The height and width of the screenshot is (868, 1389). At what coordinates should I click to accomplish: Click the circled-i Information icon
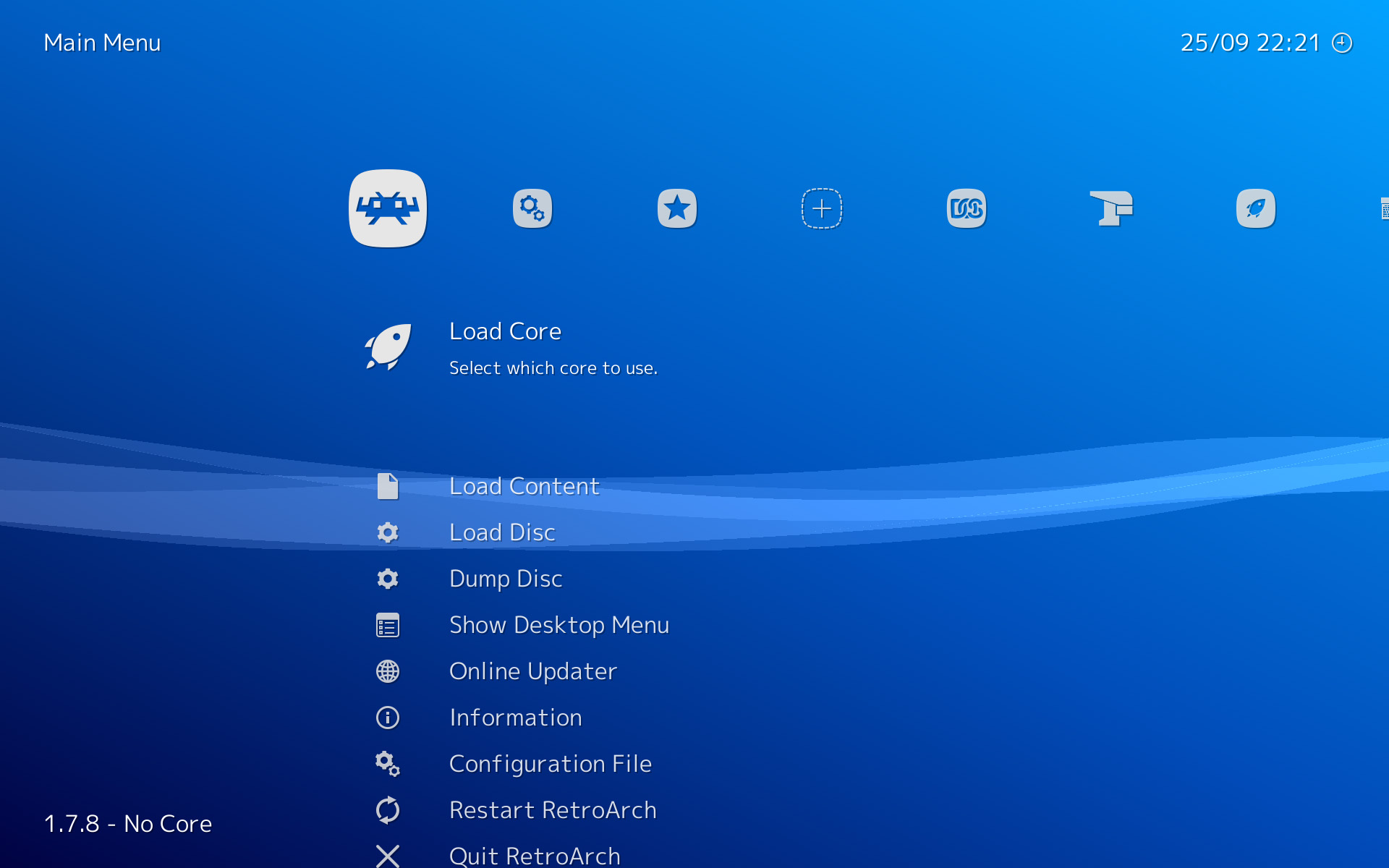tap(388, 718)
